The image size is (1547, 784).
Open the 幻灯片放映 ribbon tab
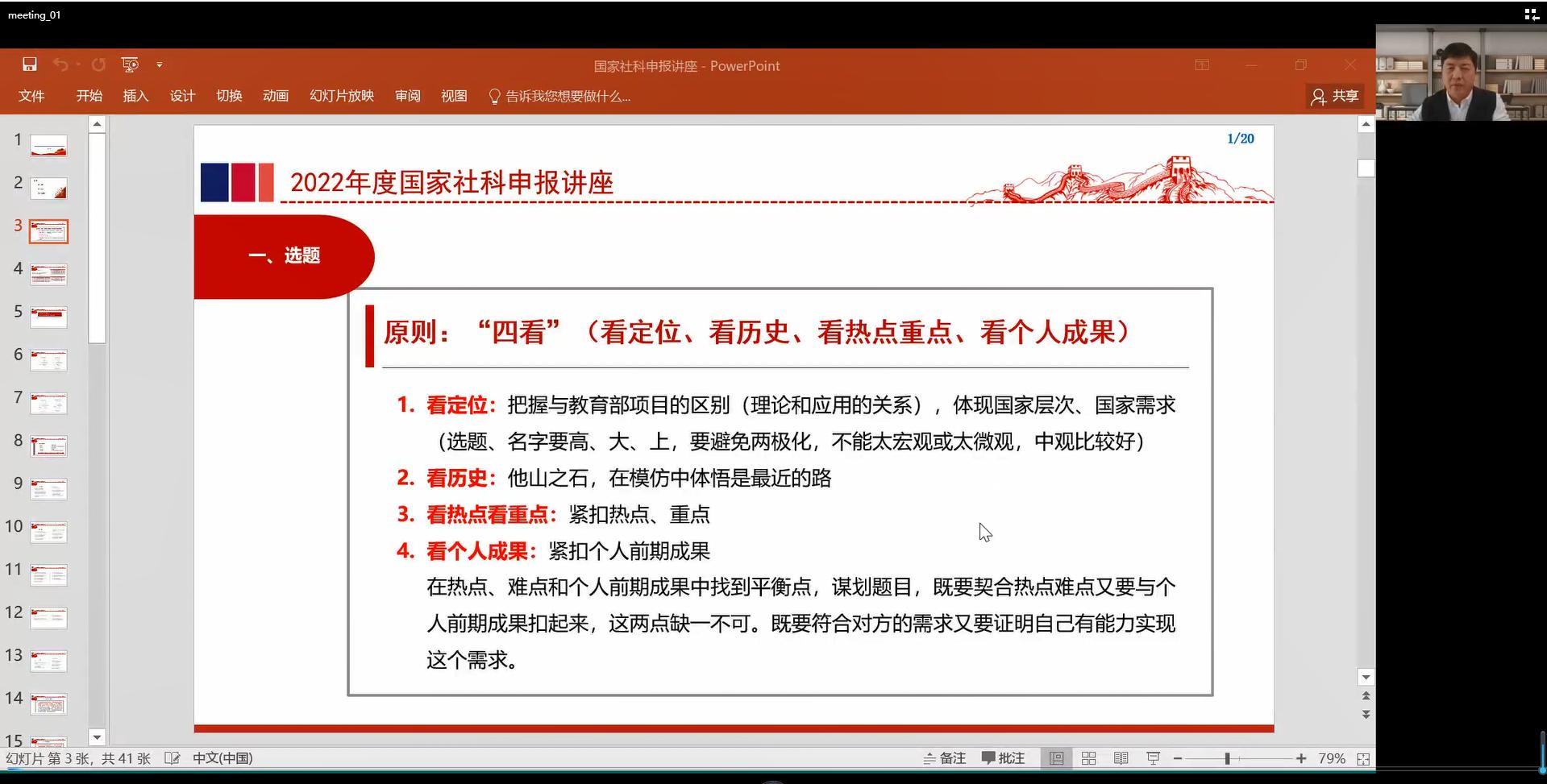coord(342,96)
